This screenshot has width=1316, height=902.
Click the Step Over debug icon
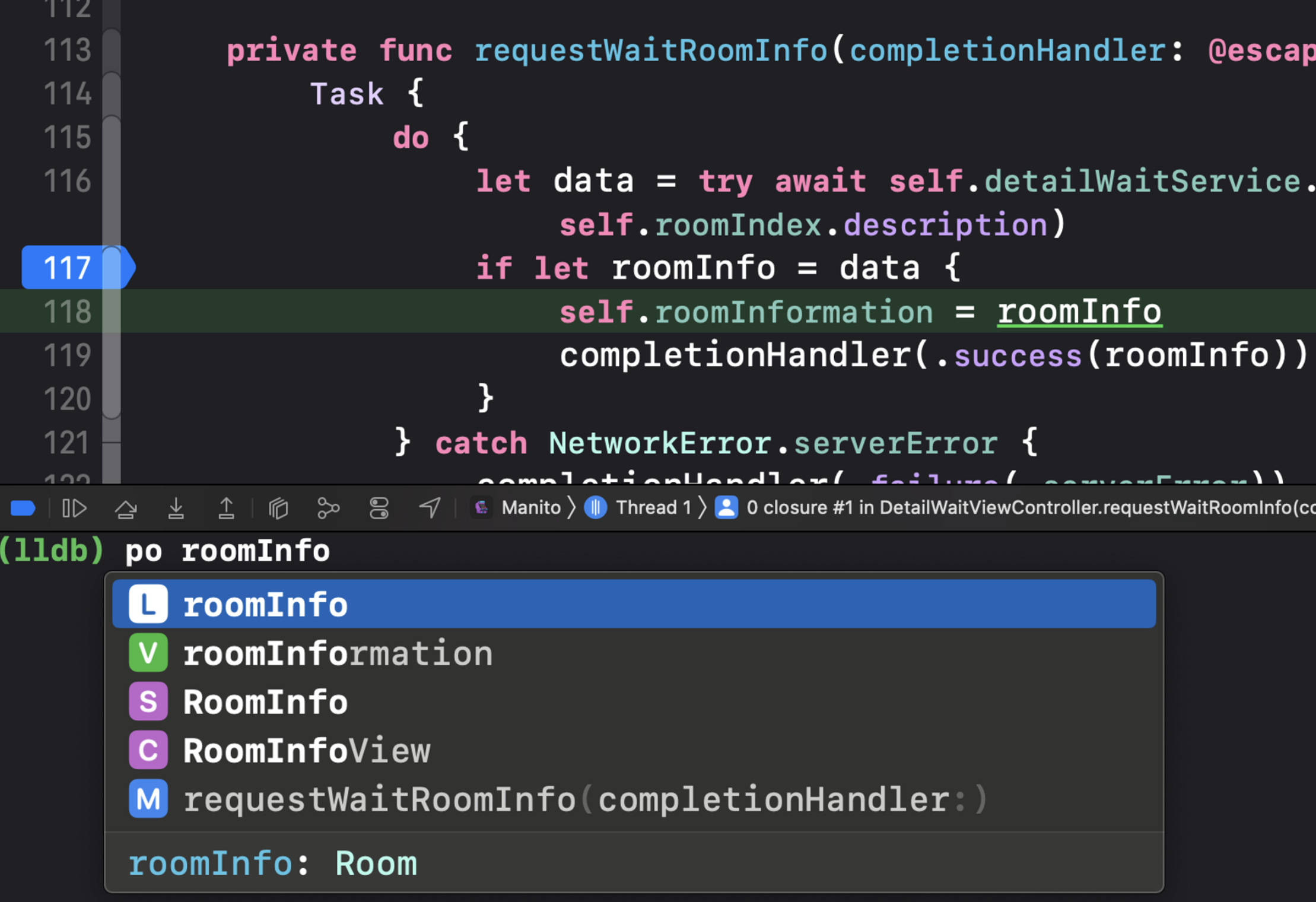coord(126,508)
